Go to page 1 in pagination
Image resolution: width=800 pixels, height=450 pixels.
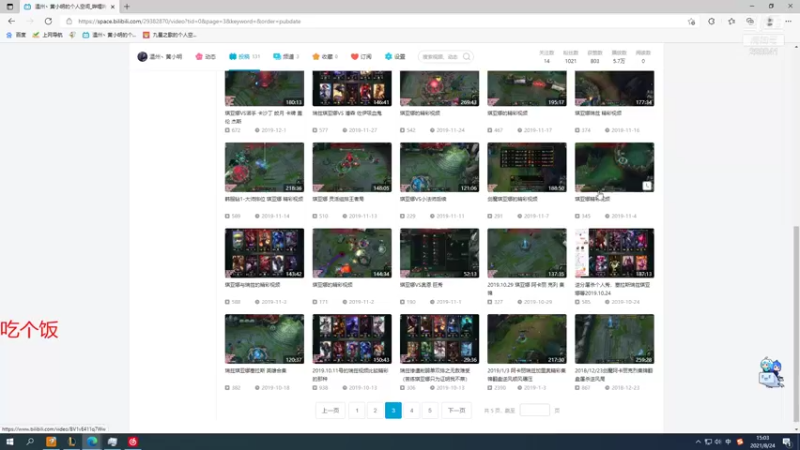coord(357,410)
